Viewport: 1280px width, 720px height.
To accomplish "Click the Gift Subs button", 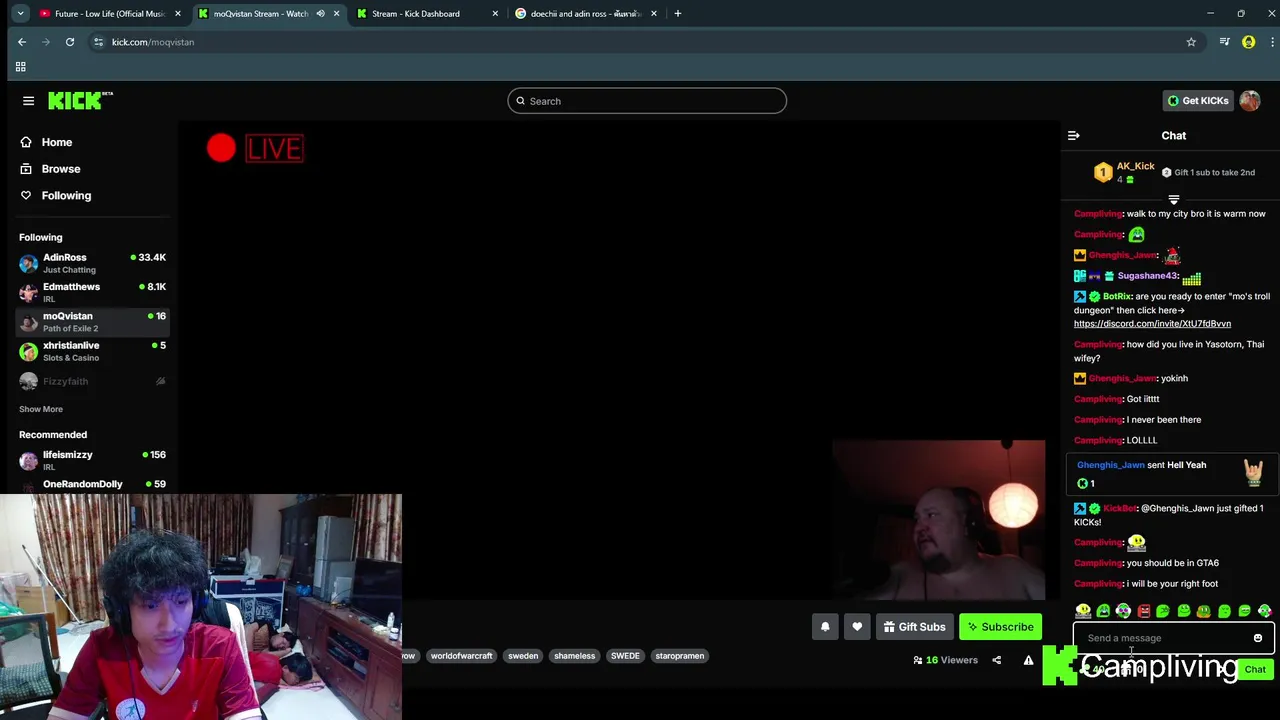I will 914,627.
